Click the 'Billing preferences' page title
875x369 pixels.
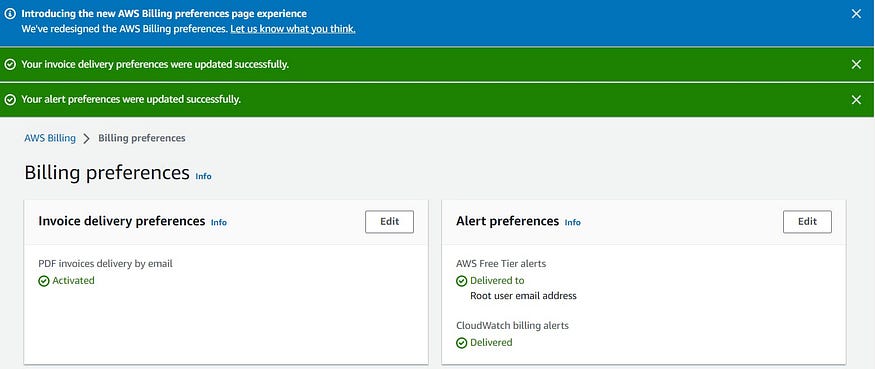107,172
